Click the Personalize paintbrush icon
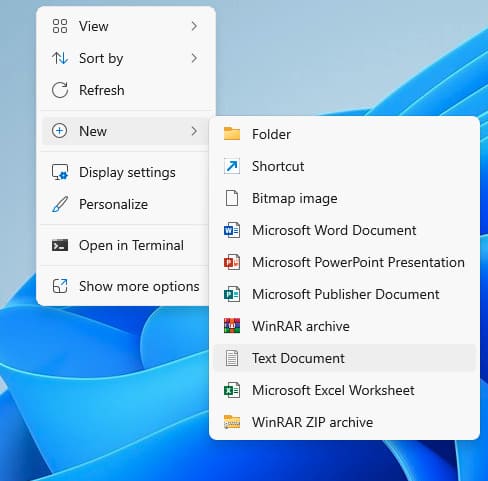This screenshot has height=481, width=488. pos(60,204)
